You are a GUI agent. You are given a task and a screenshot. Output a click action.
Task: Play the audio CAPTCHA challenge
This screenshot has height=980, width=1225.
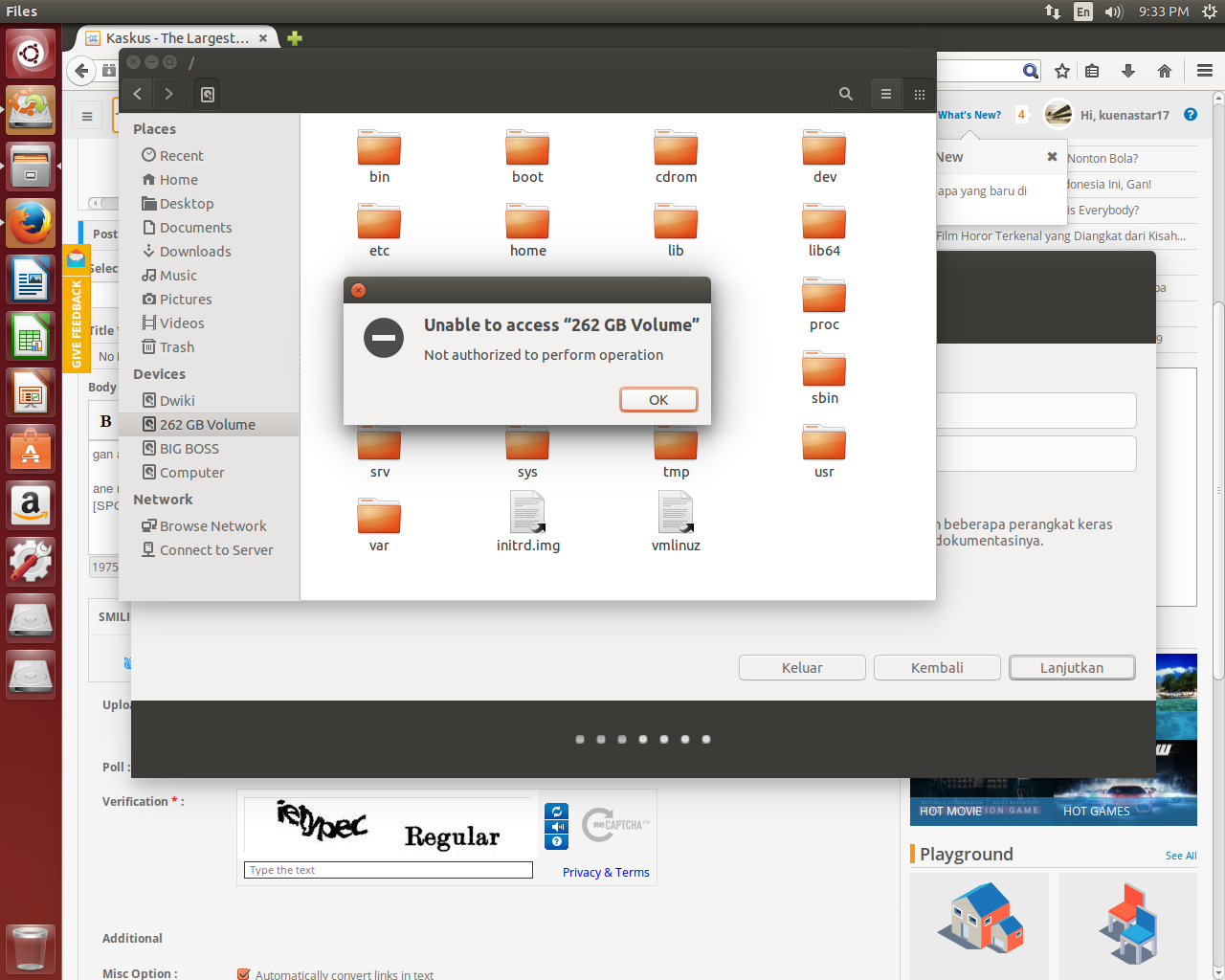pos(556,826)
